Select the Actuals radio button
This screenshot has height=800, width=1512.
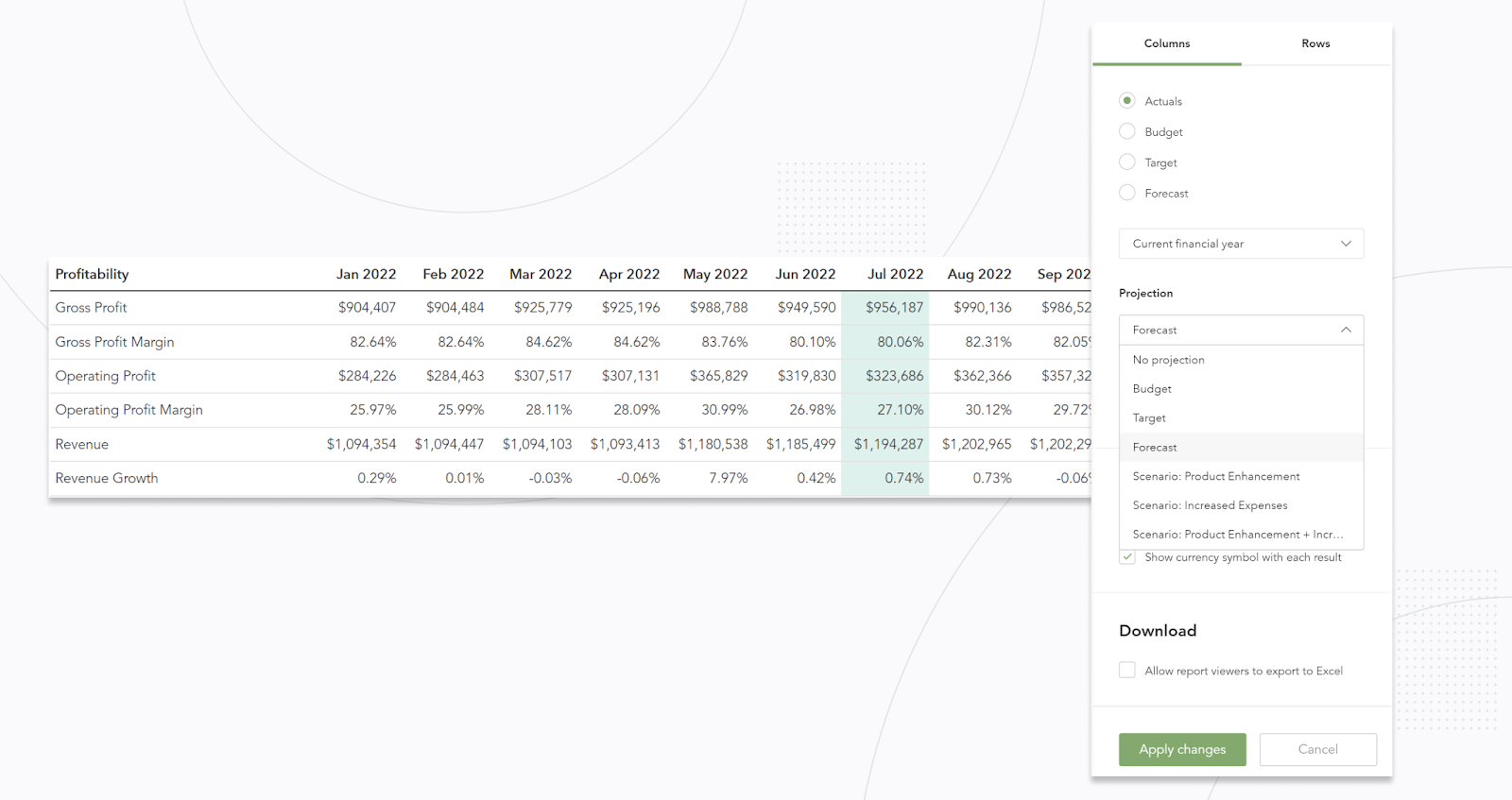(1127, 100)
